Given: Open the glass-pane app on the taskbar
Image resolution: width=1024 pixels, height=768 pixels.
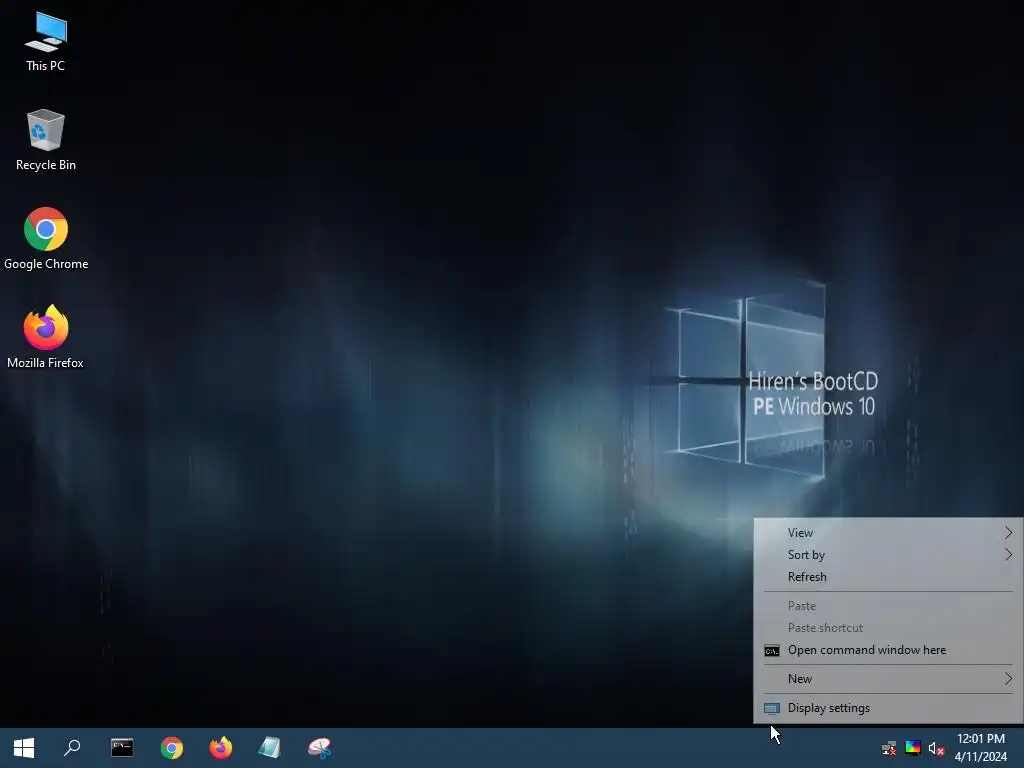Looking at the screenshot, I should coord(269,748).
